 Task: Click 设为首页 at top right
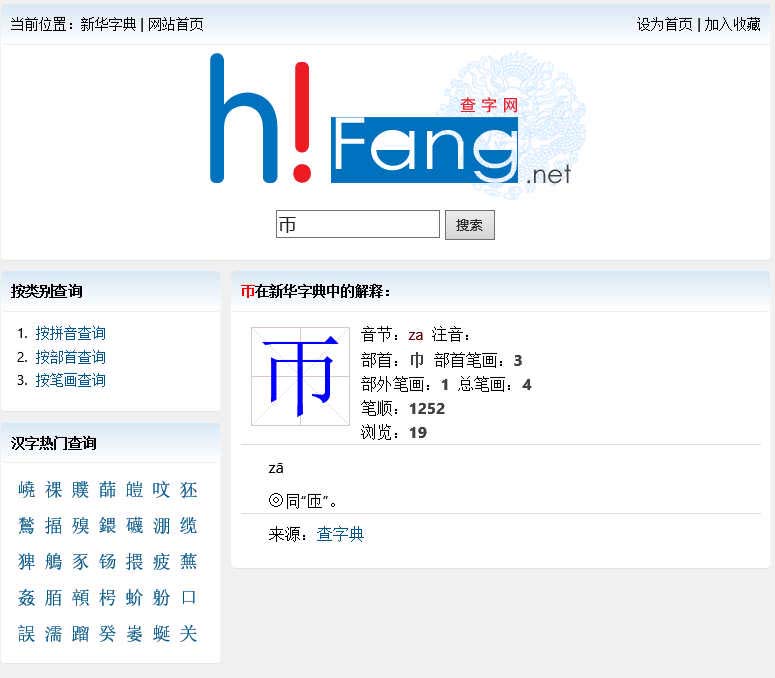coord(664,24)
